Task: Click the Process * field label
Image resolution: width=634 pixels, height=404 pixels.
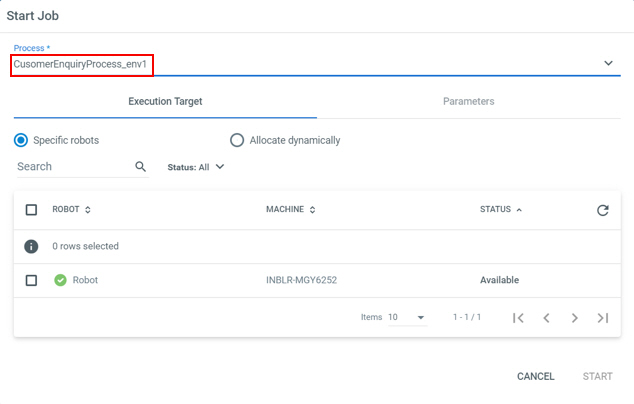Action: tap(32, 48)
